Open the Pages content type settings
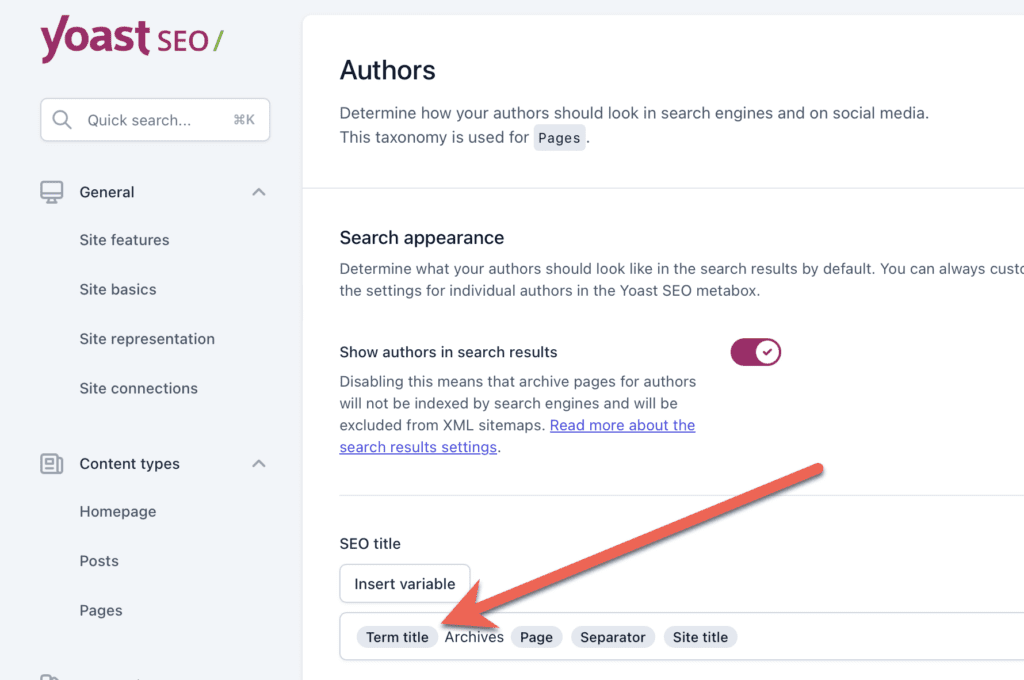Image resolution: width=1024 pixels, height=680 pixels. 101,610
